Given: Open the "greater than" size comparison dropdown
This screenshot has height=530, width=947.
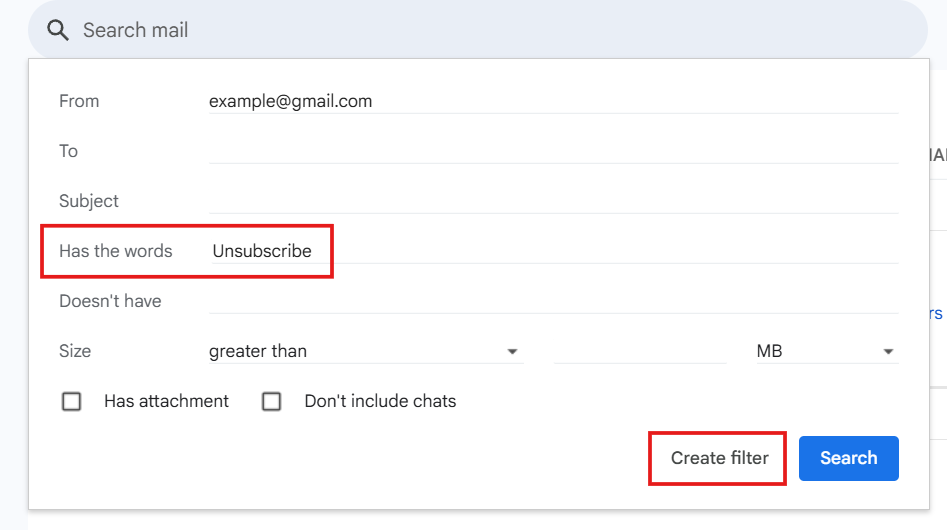Looking at the screenshot, I should point(360,351).
